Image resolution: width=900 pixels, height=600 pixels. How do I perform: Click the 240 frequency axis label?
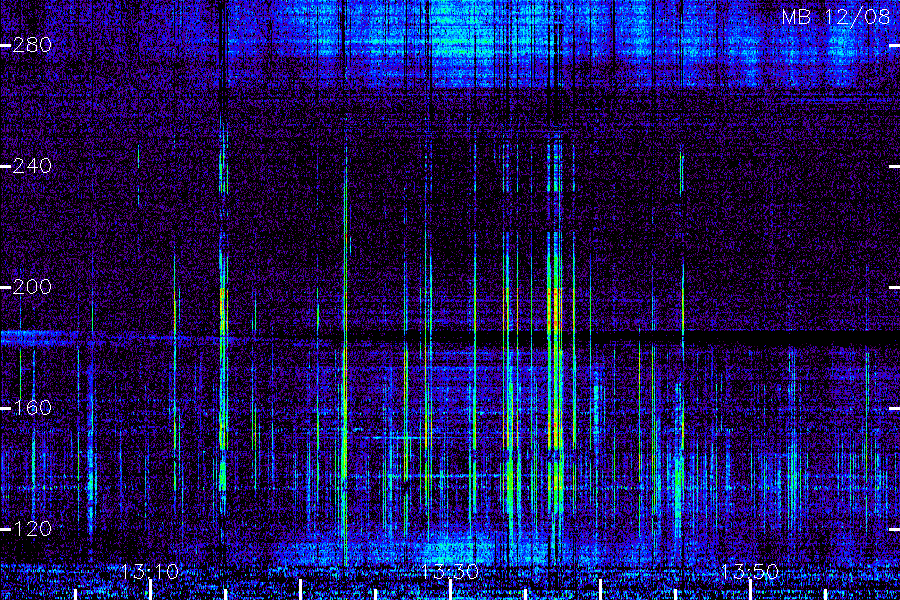coord(32,166)
